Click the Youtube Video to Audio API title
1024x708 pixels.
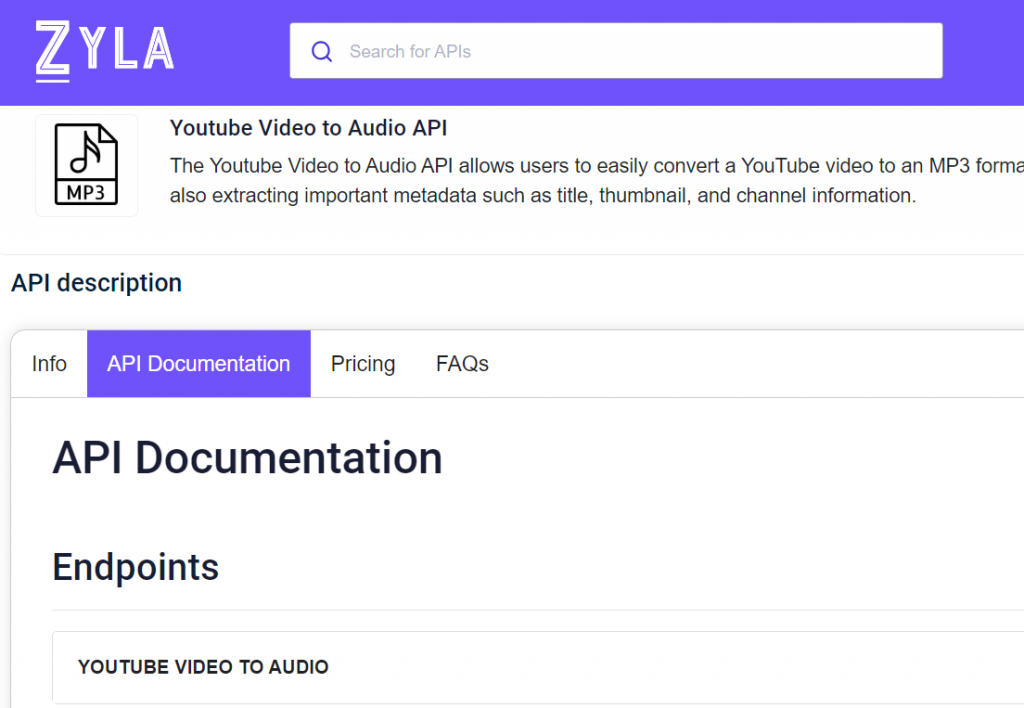(308, 128)
